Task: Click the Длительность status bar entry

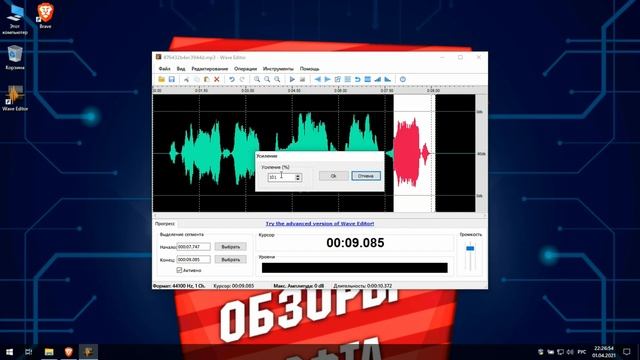Action: [x=362, y=286]
